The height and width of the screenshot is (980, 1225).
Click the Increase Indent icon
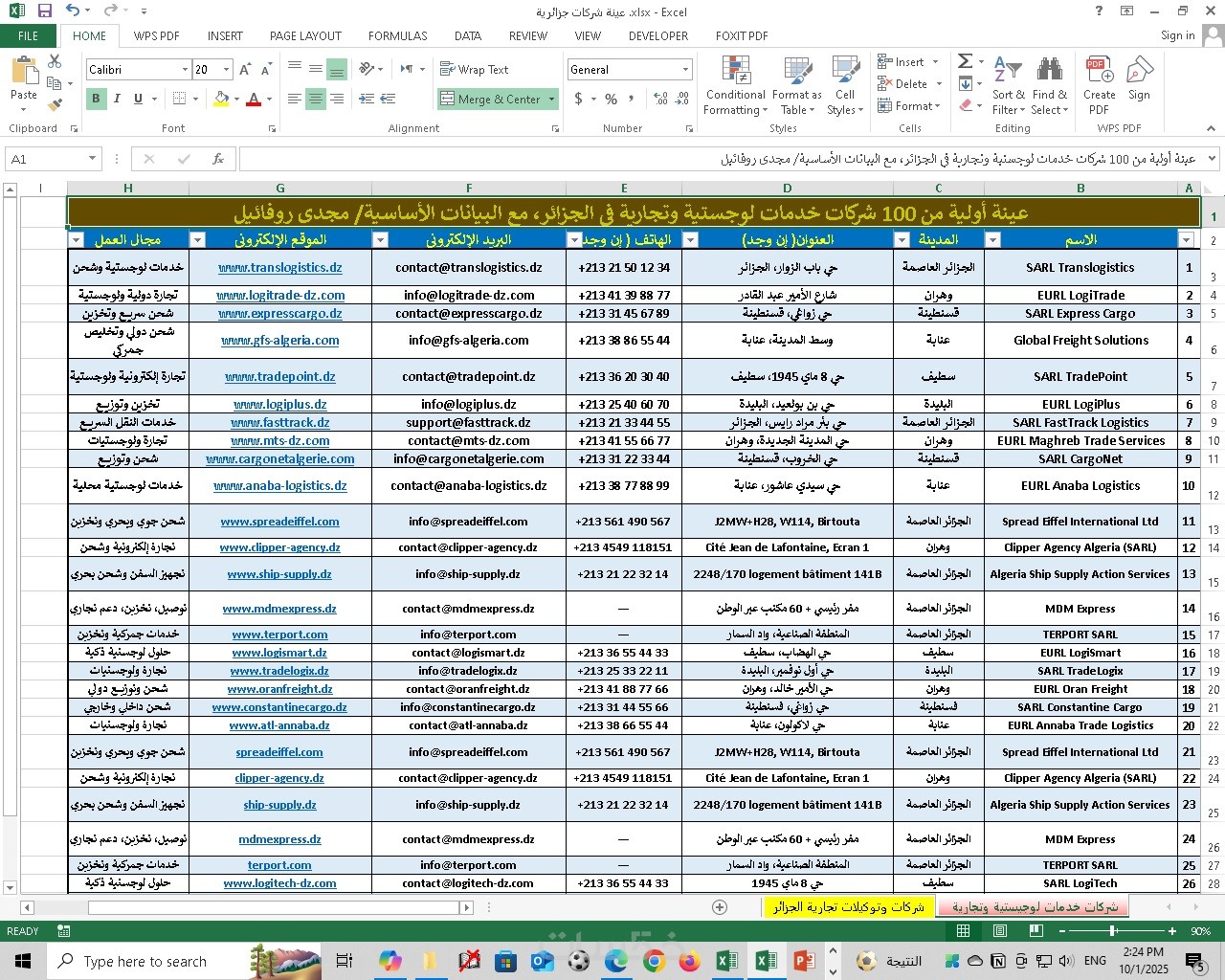coord(390,99)
